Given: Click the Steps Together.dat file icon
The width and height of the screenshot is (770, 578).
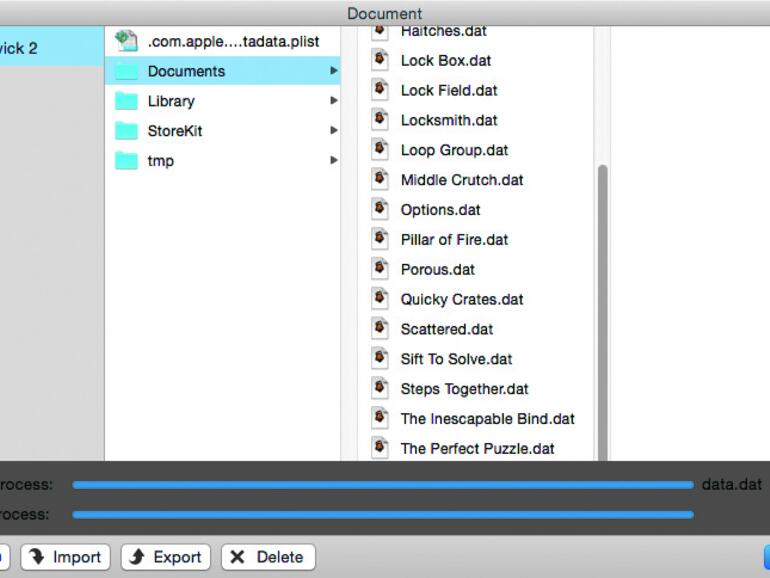Looking at the screenshot, I should [x=380, y=388].
